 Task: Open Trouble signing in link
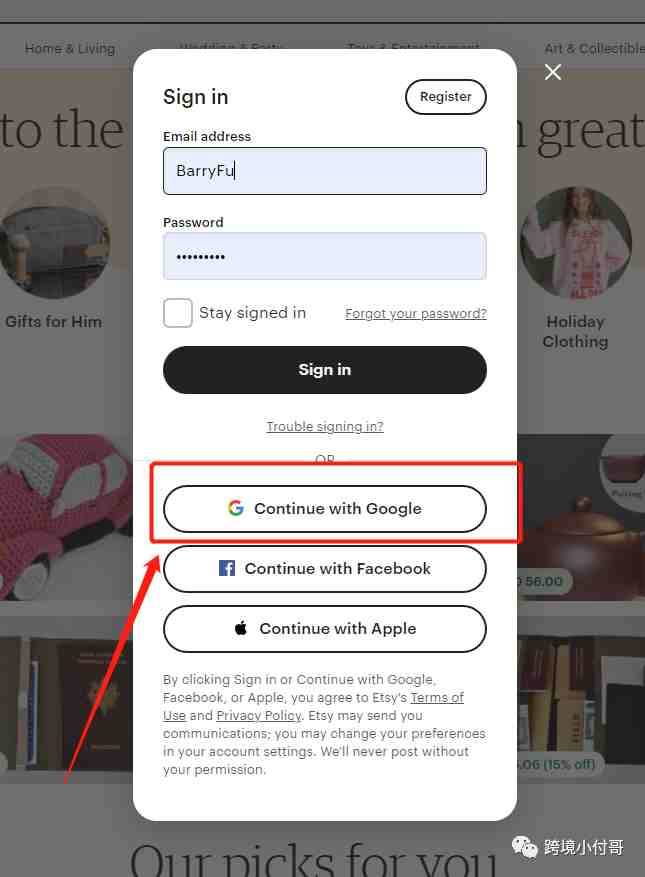[325, 427]
